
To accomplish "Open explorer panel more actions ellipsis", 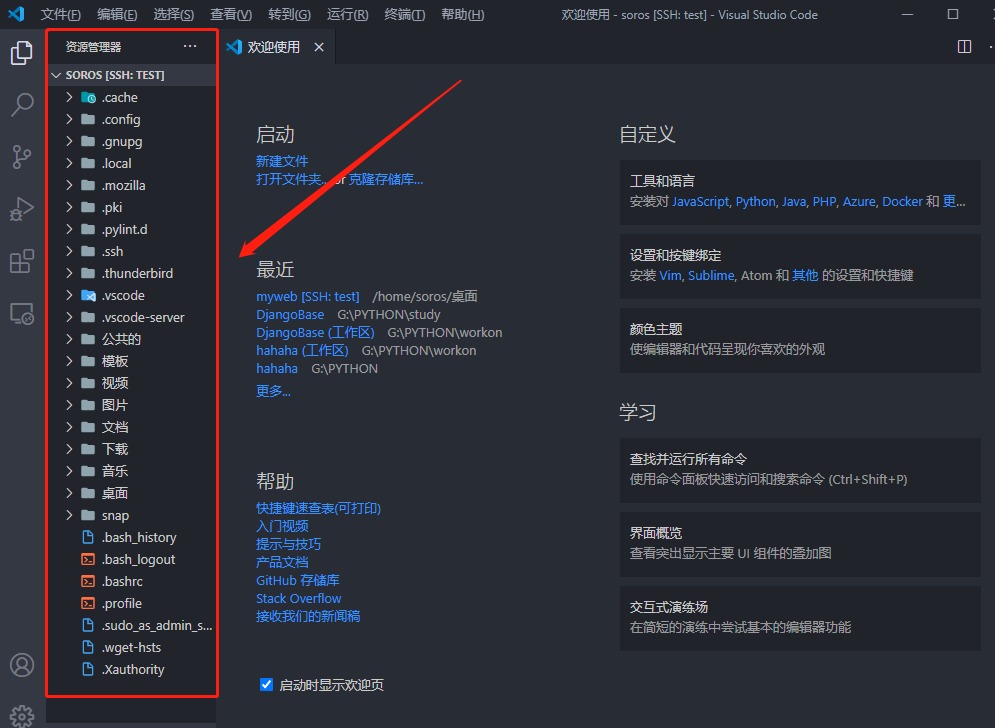I will point(190,46).
